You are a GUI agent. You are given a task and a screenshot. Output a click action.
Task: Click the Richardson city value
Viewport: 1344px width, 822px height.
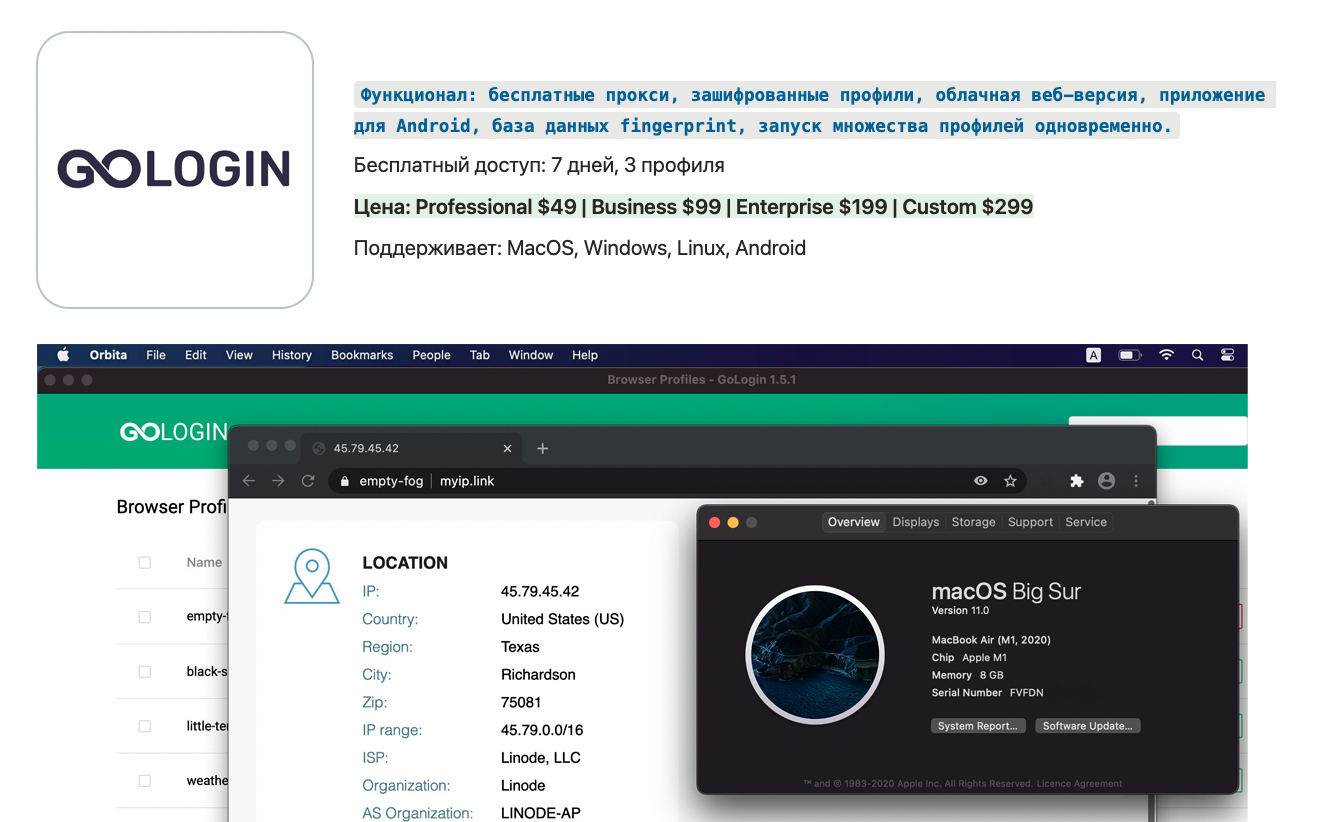[538, 675]
